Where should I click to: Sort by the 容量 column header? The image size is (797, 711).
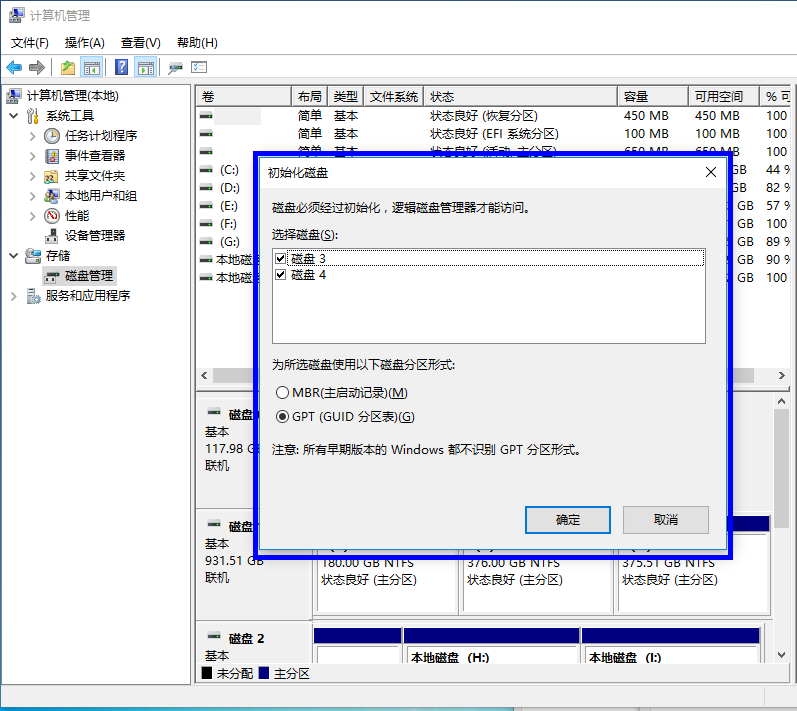point(653,97)
